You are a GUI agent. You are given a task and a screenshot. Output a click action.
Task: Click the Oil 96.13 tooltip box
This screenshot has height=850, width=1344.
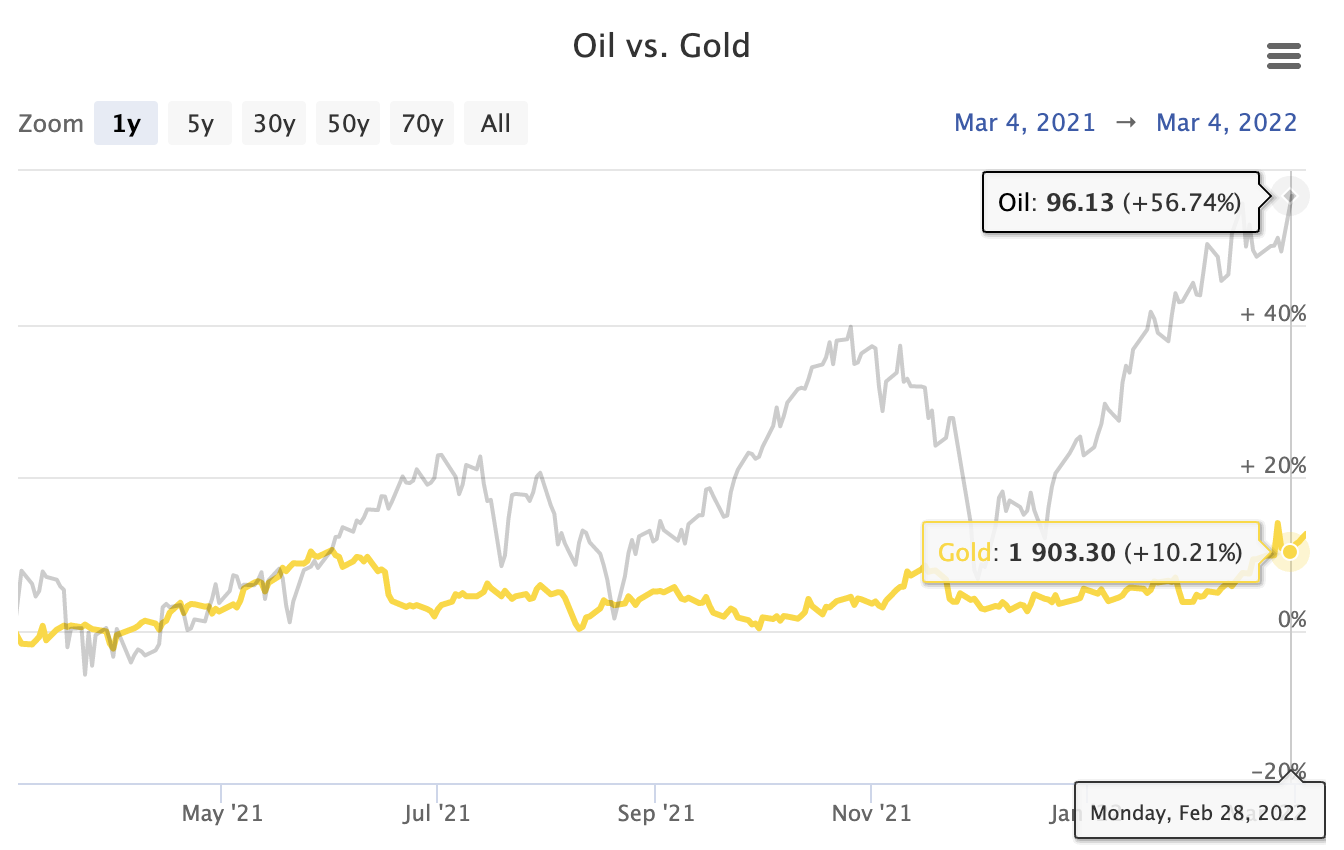coord(1119,203)
